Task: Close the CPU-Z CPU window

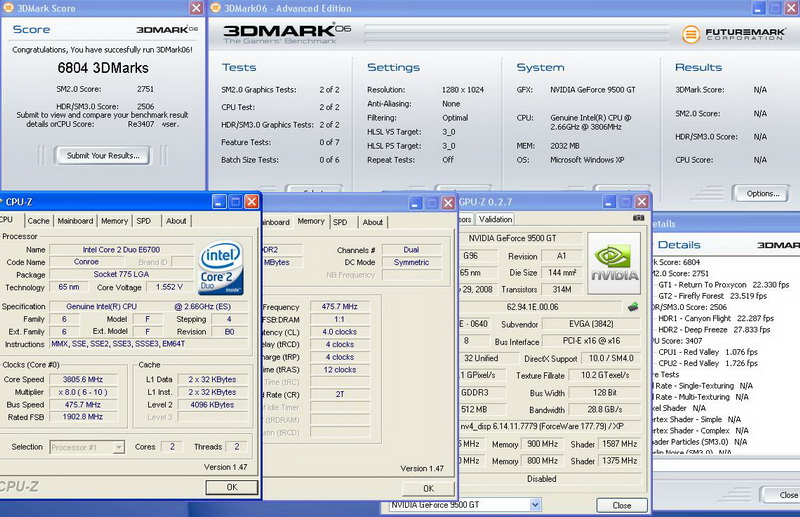Action: click(252, 202)
